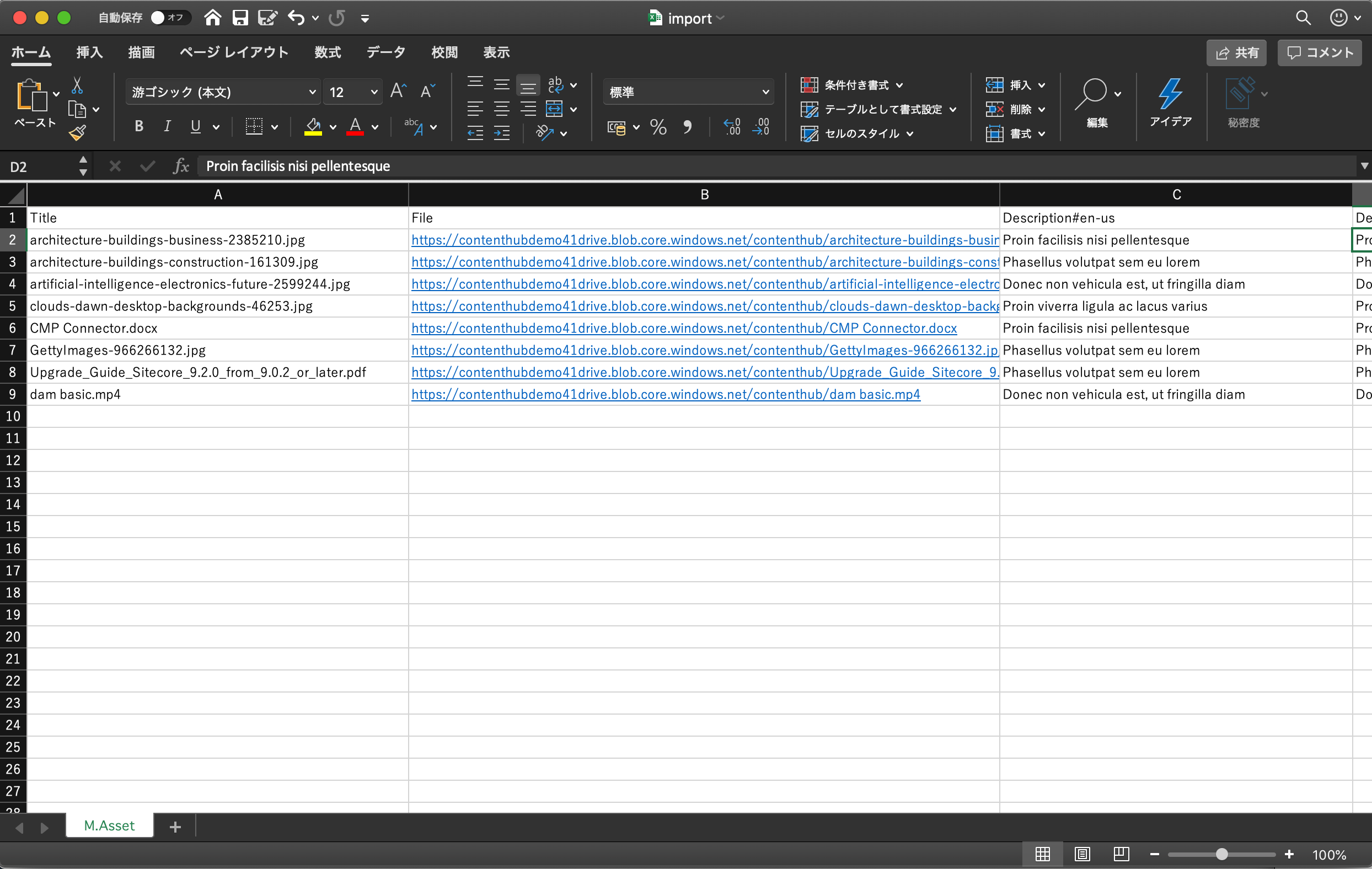1372x869 pixels.
Task: Click the Cut scissors icon
Action: coord(77,86)
